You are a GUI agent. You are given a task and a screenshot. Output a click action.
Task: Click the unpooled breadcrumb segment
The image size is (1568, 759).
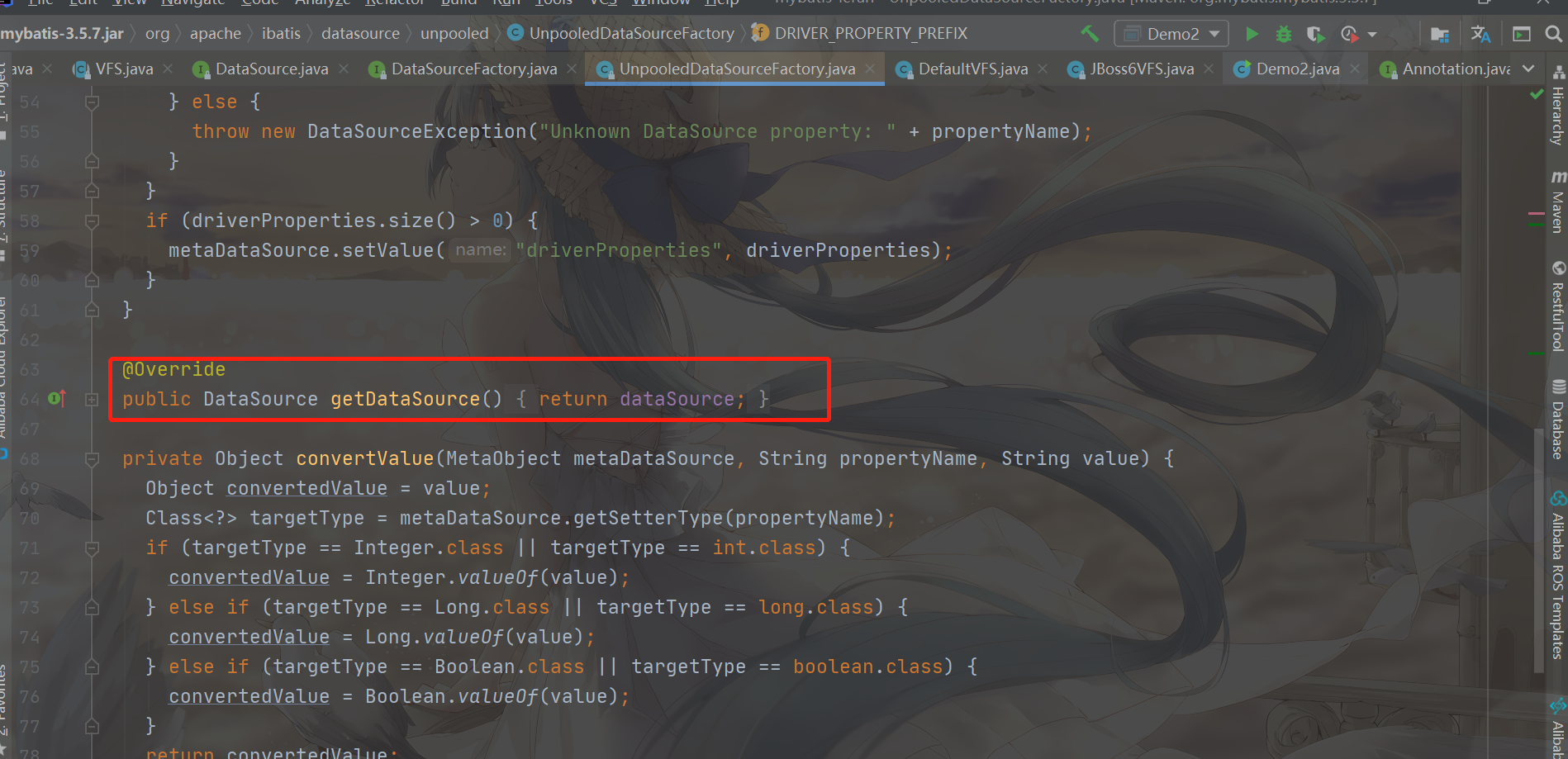[454, 34]
